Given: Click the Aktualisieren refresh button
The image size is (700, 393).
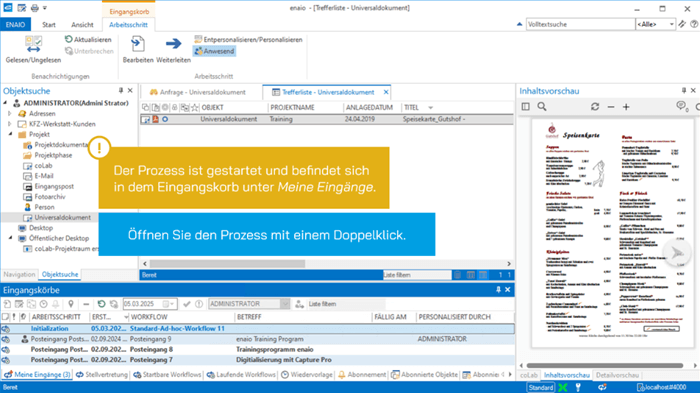Looking at the screenshot, I should pos(88,39).
